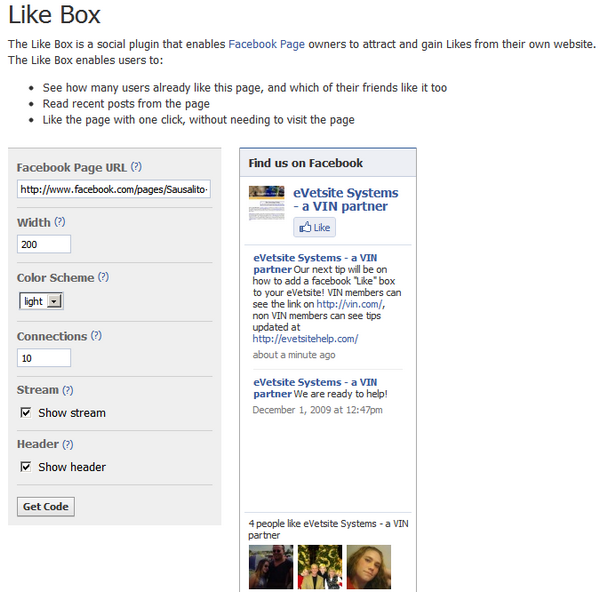Open author link on 'We are ready to help!' post
This screenshot has width=600, height=592.
(x=315, y=388)
